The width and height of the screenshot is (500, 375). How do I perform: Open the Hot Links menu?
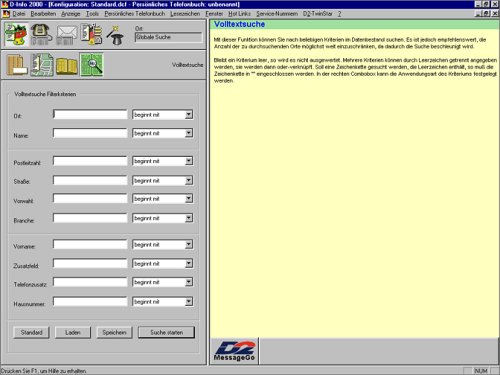239,14
